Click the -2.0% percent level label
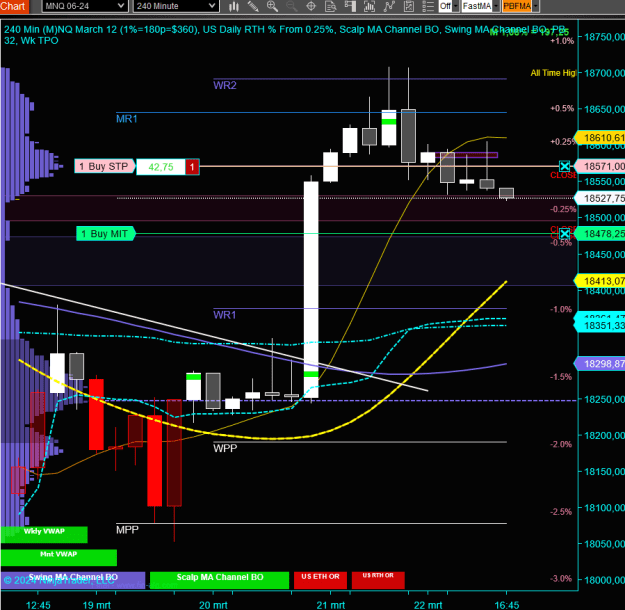The width and height of the screenshot is (625, 610). tap(561, 444)
